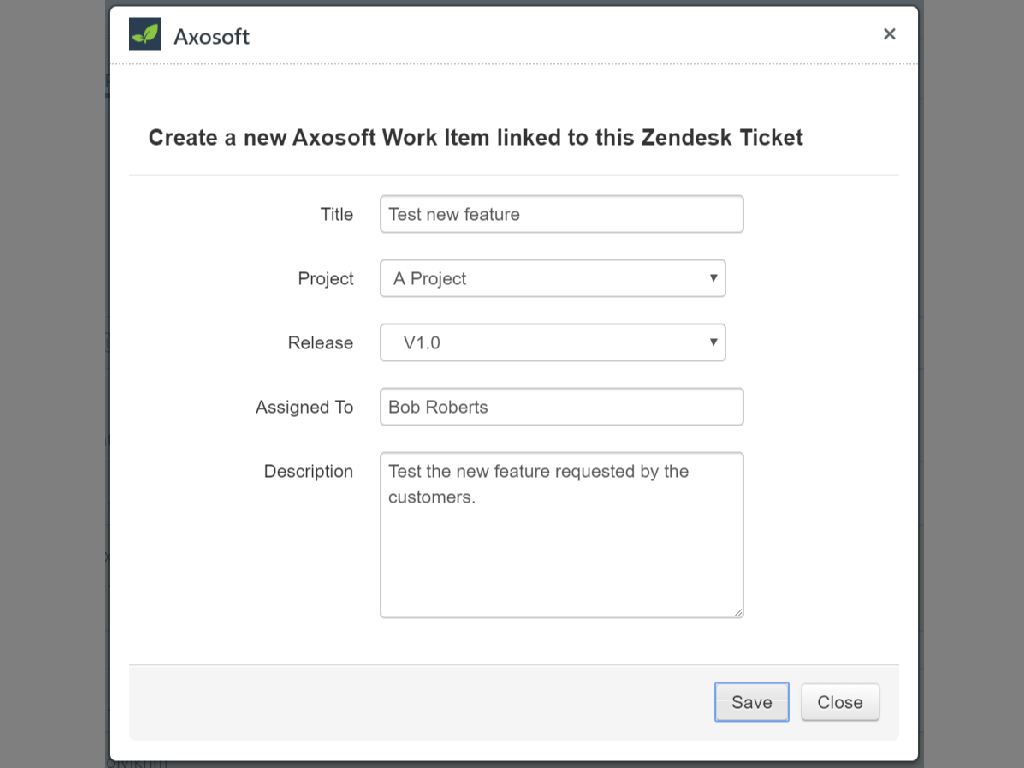The width and height of the screenshot is (1024, 768).
Task: Open the Project dropdown showing A Project
Action: (x=552, y=278)
